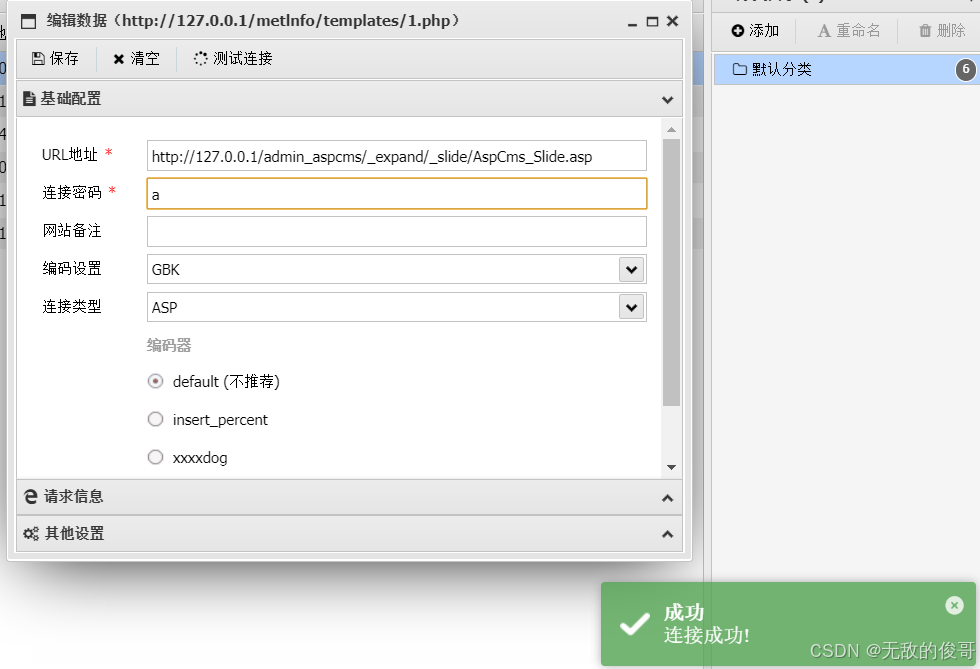Expand the 其他设置 section
Viewport: 980px width, 669px height.
[x=667, y=533]
